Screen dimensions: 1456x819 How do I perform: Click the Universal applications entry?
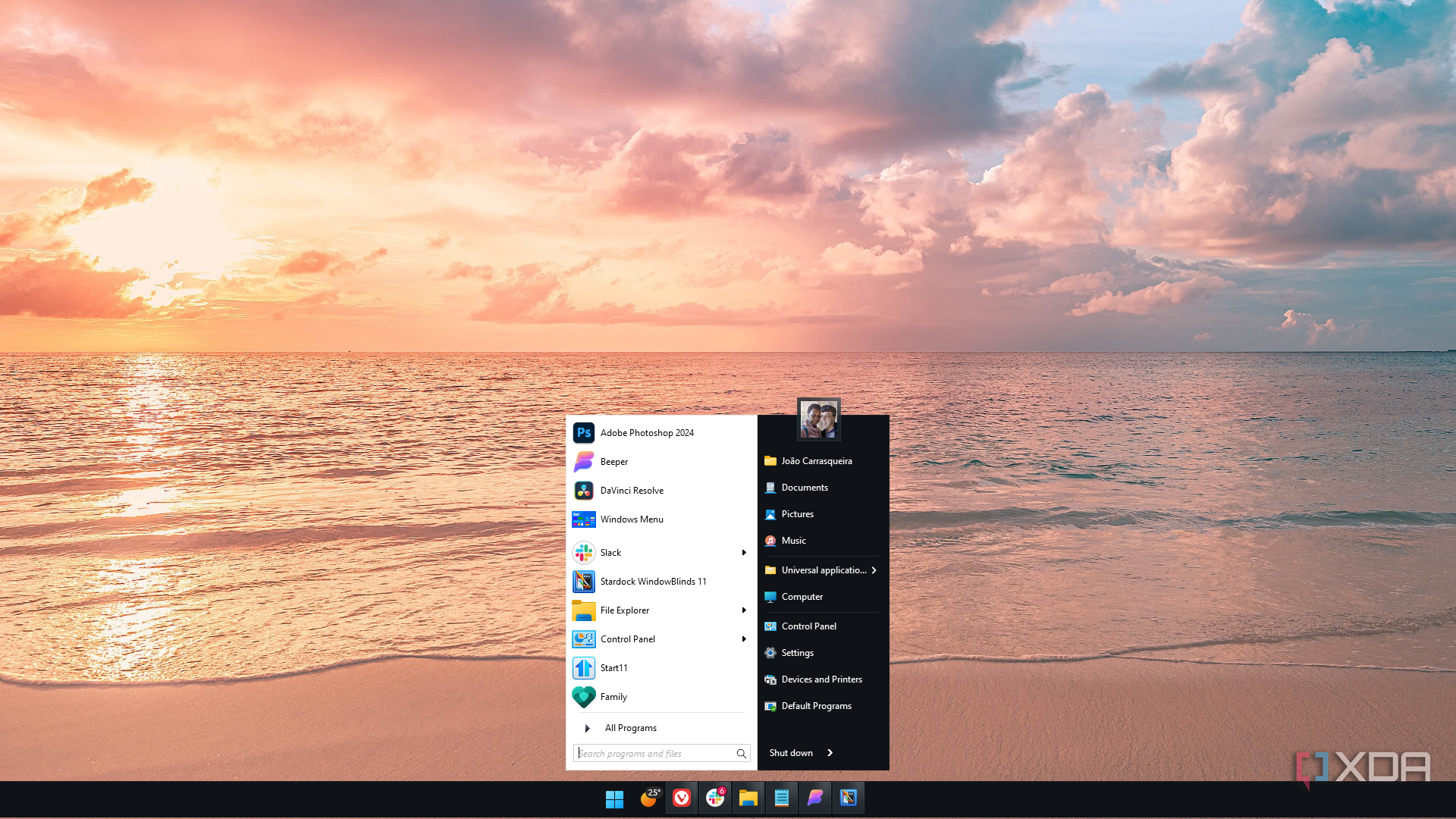(x=823, y=570)
